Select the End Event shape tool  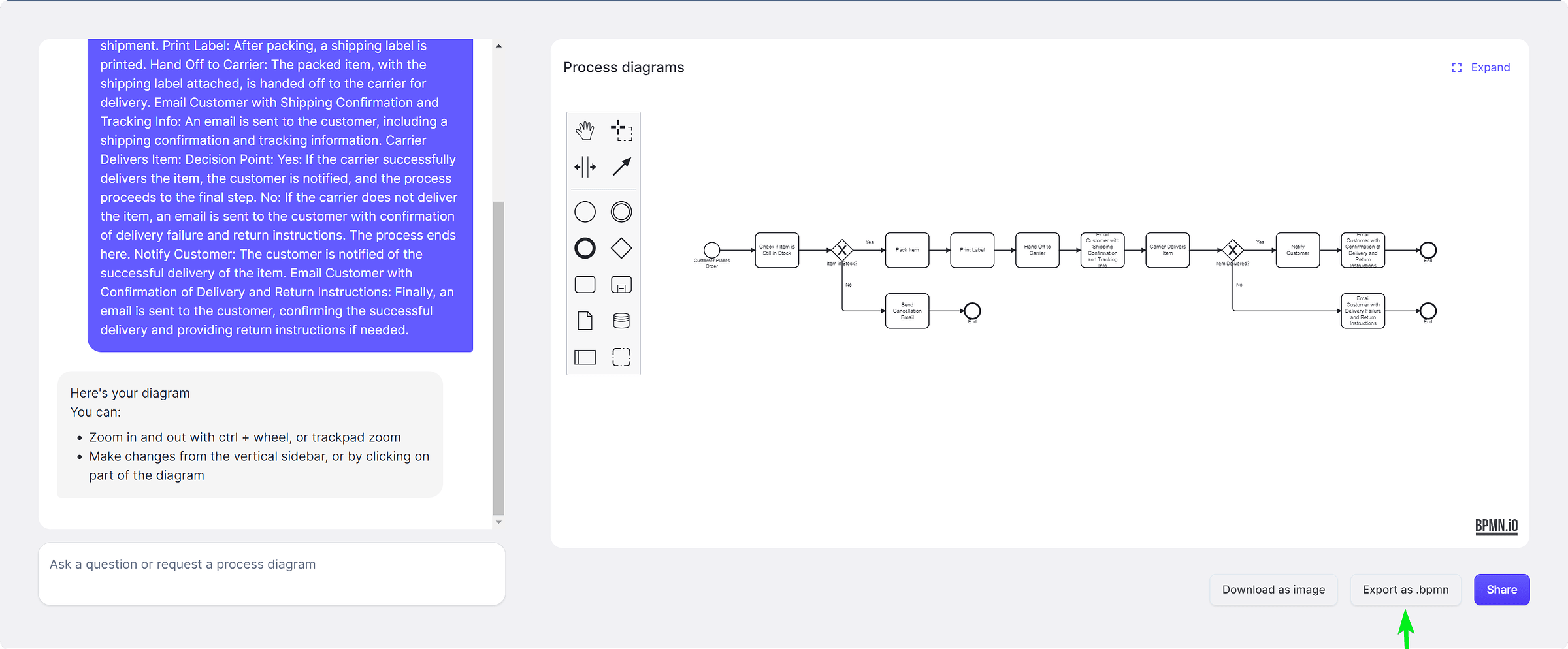585,248
